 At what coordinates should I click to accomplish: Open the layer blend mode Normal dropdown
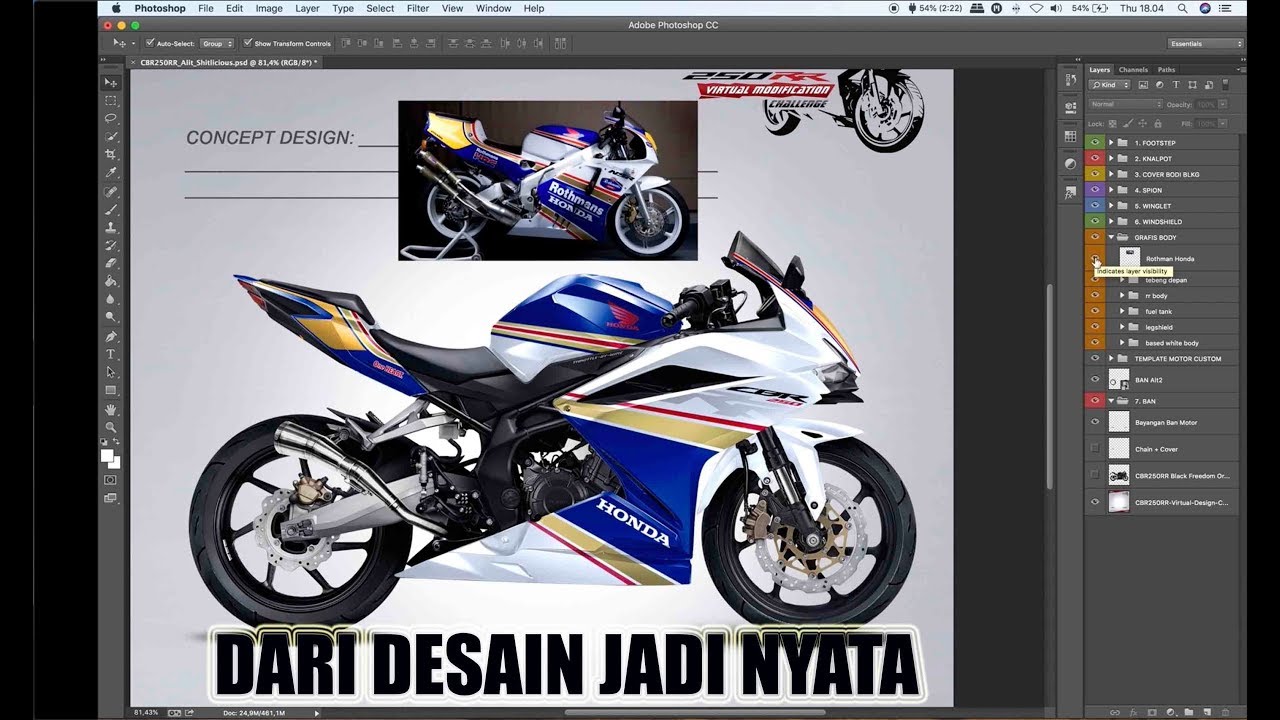(x=1126, y=104)
